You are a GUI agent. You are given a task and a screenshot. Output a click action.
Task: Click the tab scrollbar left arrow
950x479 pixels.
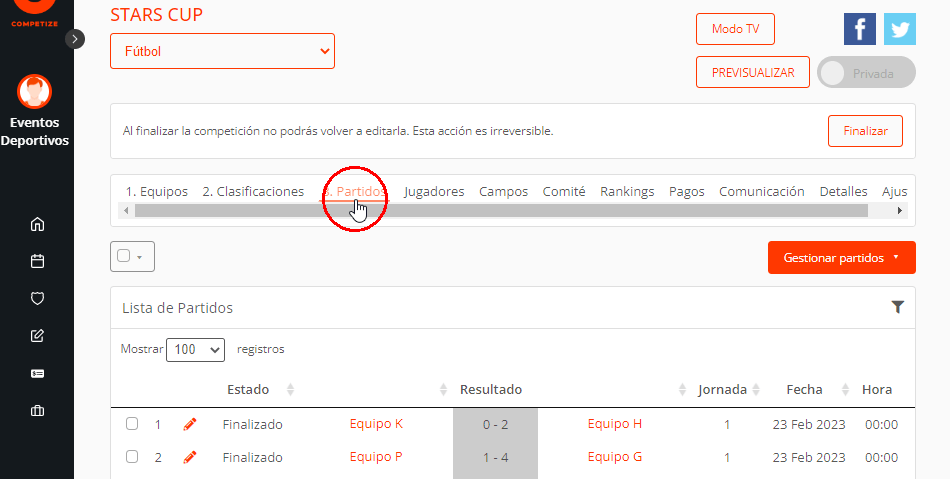point(126,211)
